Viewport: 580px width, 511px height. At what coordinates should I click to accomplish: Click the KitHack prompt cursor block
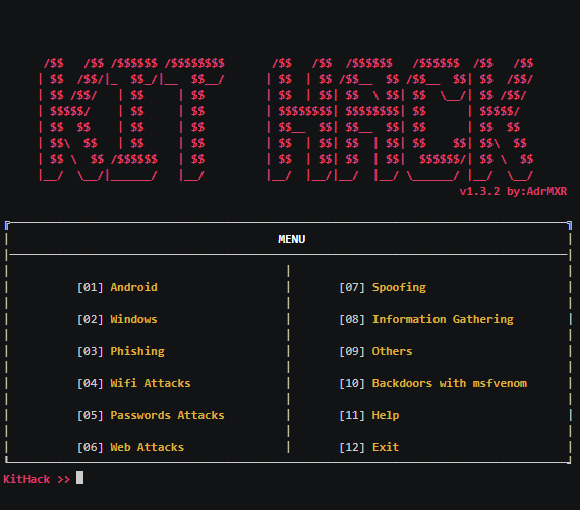tap(80, 478)
